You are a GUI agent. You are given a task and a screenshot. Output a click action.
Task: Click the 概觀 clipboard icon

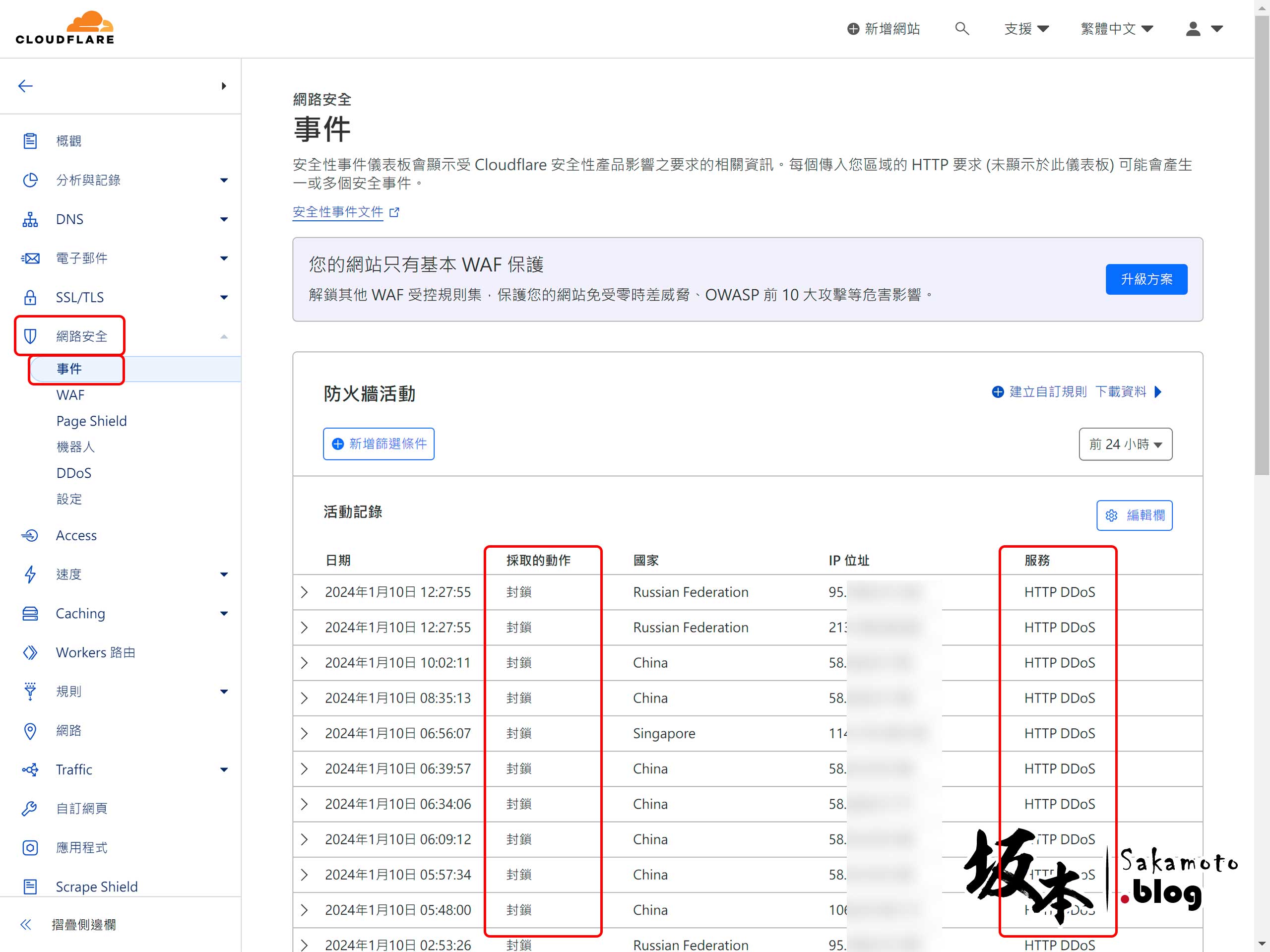[30, 141]
